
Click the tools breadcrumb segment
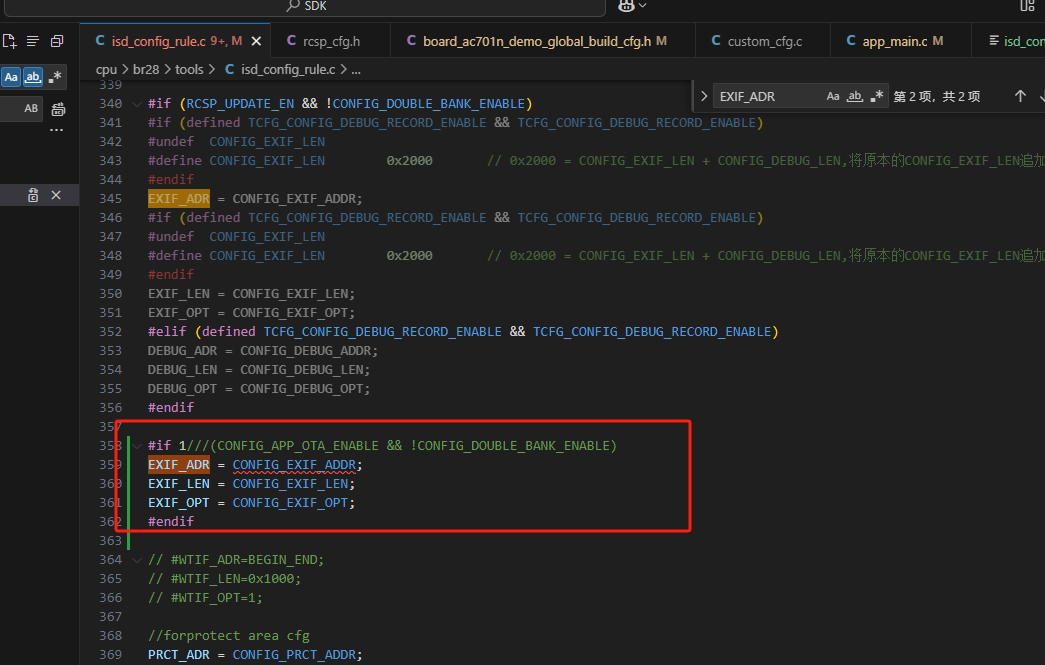click(x=189, y=69)
